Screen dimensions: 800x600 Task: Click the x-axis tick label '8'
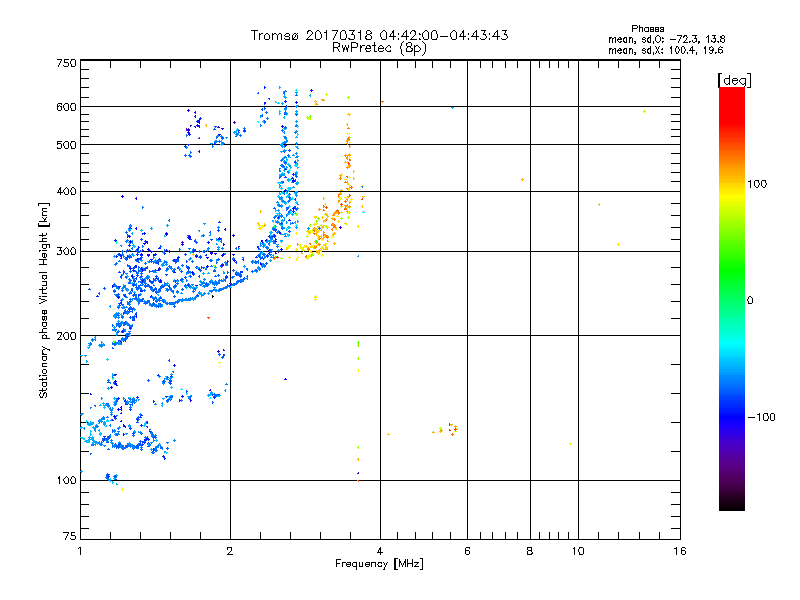(530, 551)
